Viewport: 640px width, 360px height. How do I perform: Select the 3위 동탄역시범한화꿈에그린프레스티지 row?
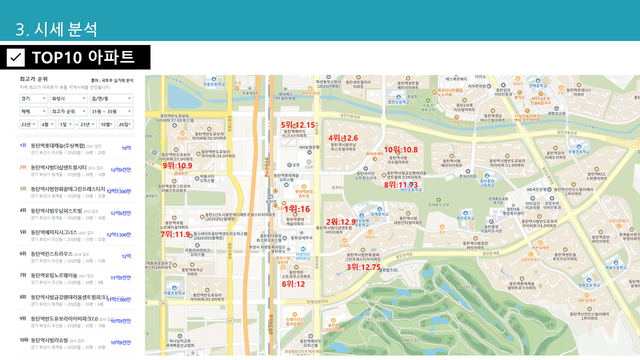pos(76,192)
